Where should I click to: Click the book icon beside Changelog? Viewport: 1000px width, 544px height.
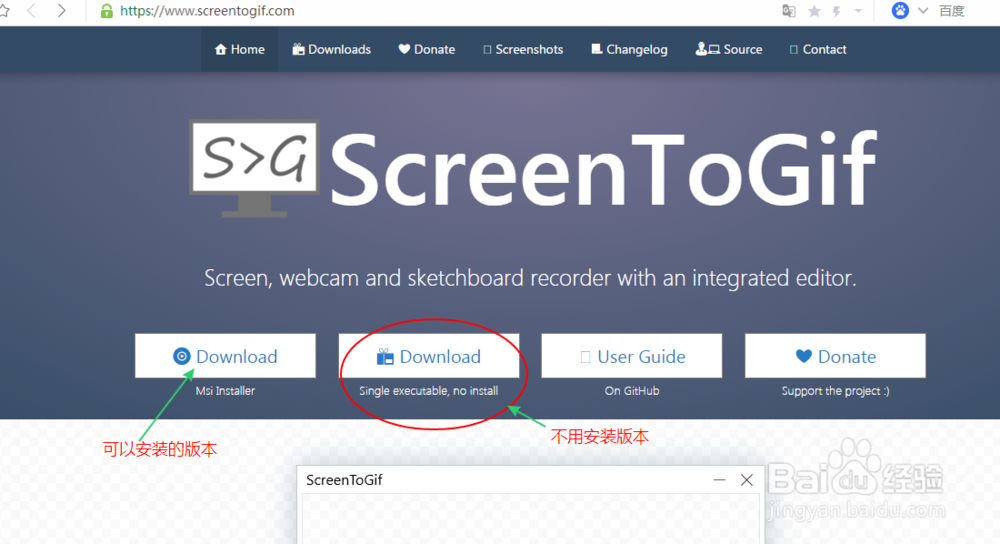596,49
